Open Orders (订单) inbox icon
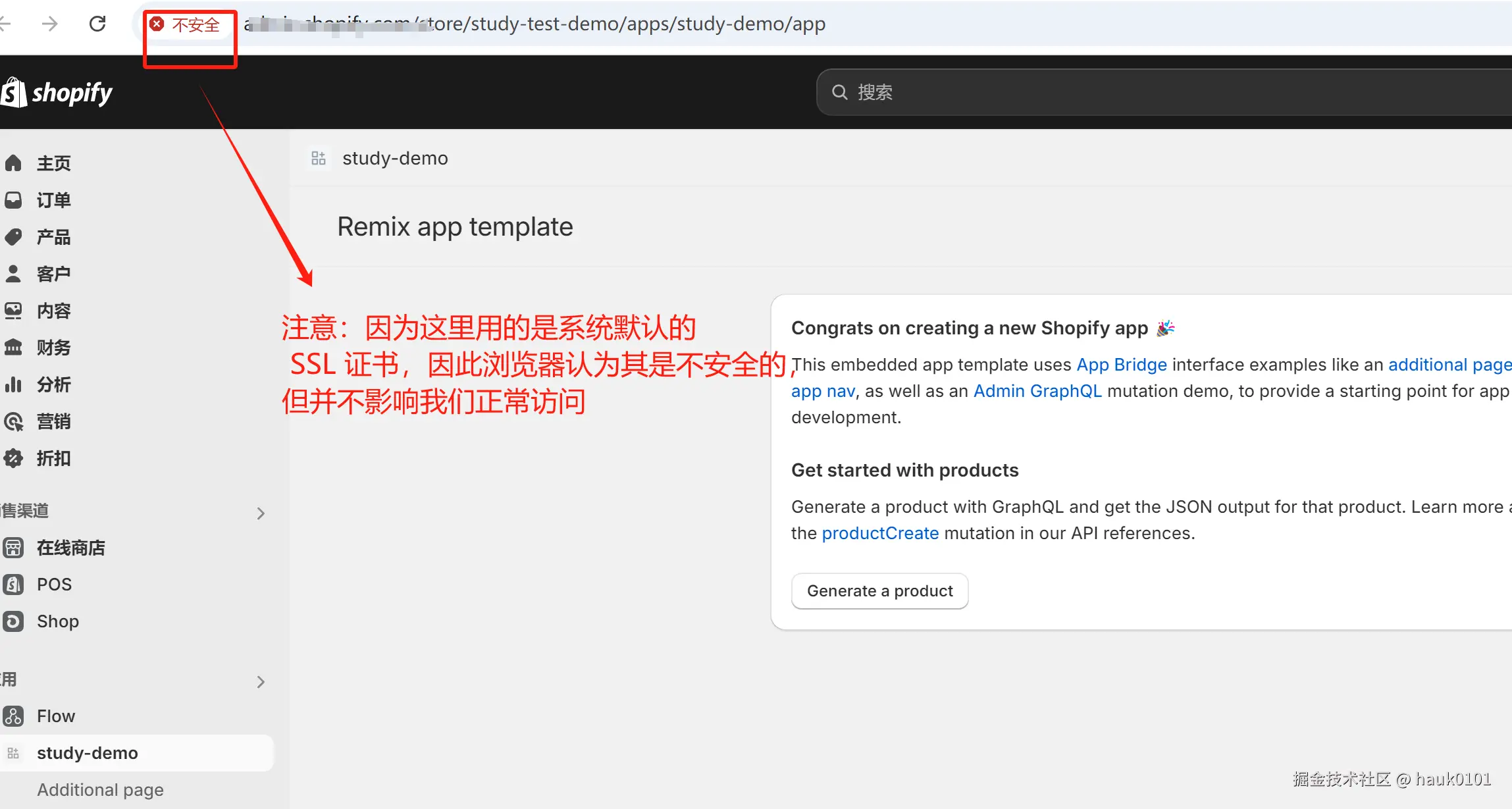The height and width of the screenshot is (809, 1512). click(x=13, y=200)
